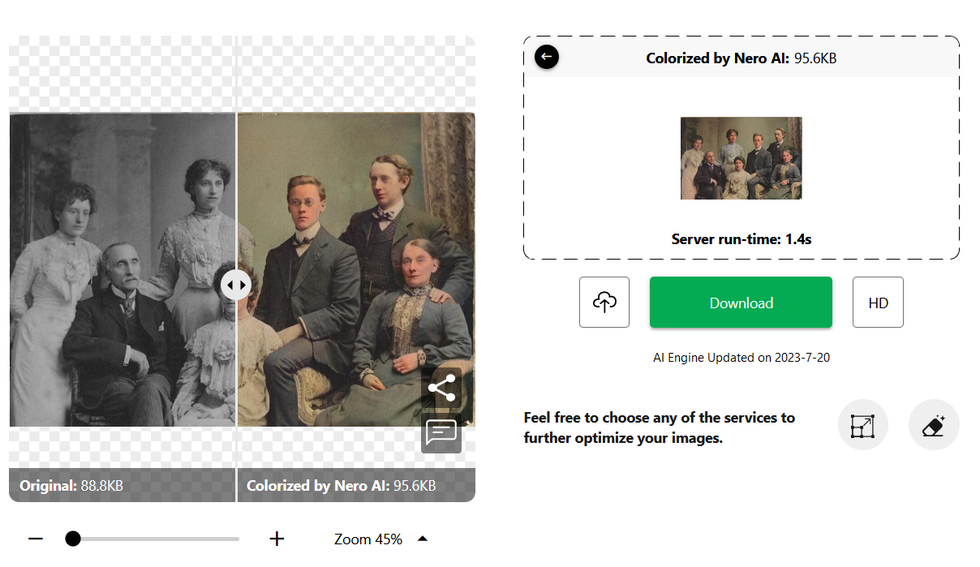Open the share icon on the photo
This screenshot has height=567, width=980.
441,389
